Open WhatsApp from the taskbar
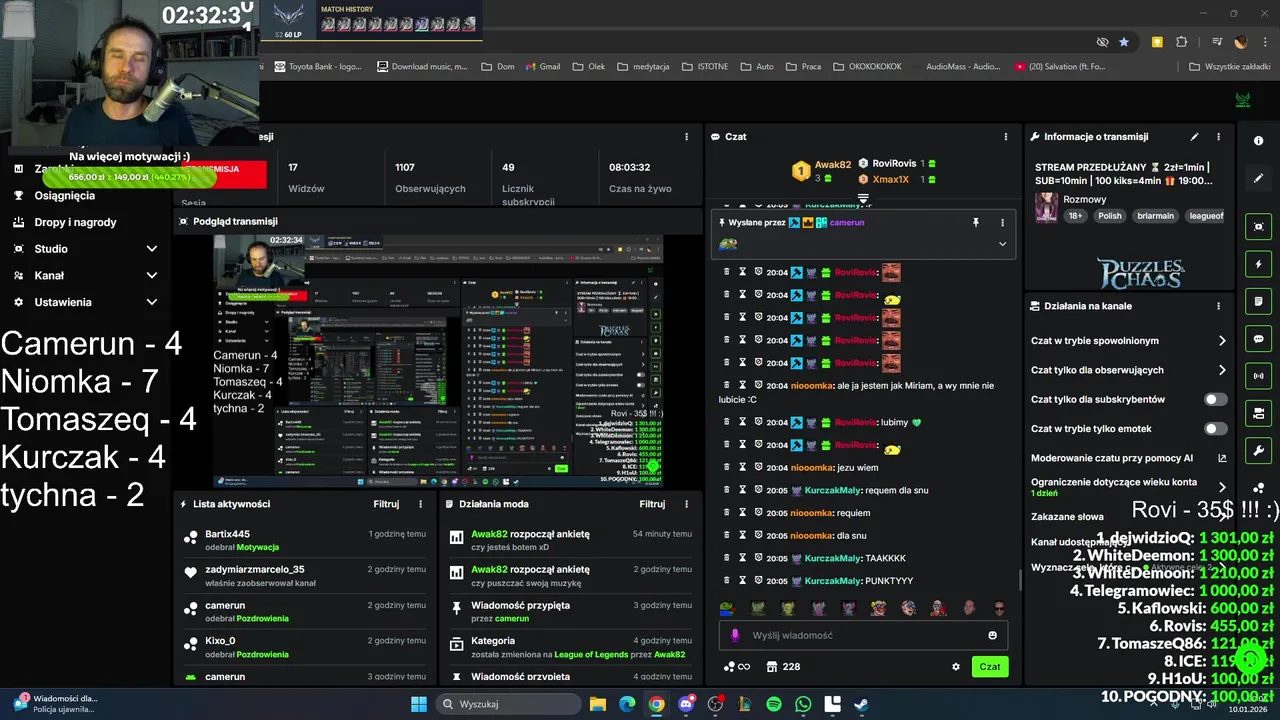Viewport: 1280px width, 720px height. (x=803, y=704)
